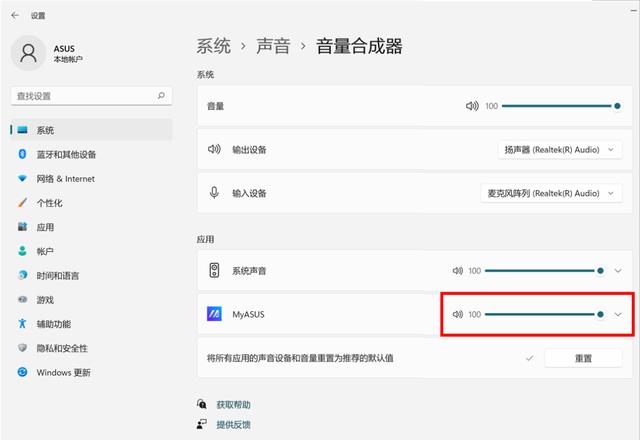Open the 输入设备 麦克风阵列 dropdown
The height and width of the screenshot is (440, 640).
tap(551, 193)
